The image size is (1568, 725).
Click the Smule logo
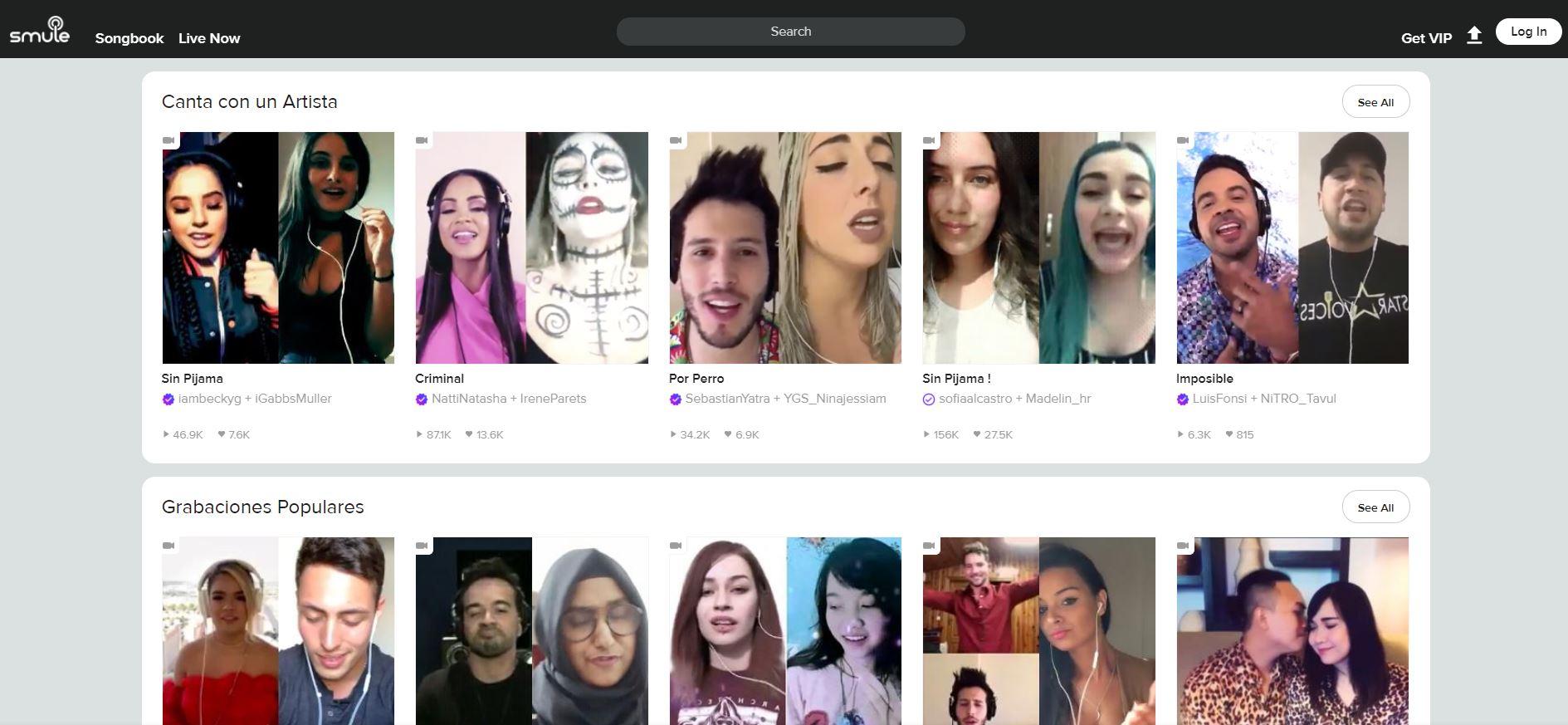click(39, 31)
